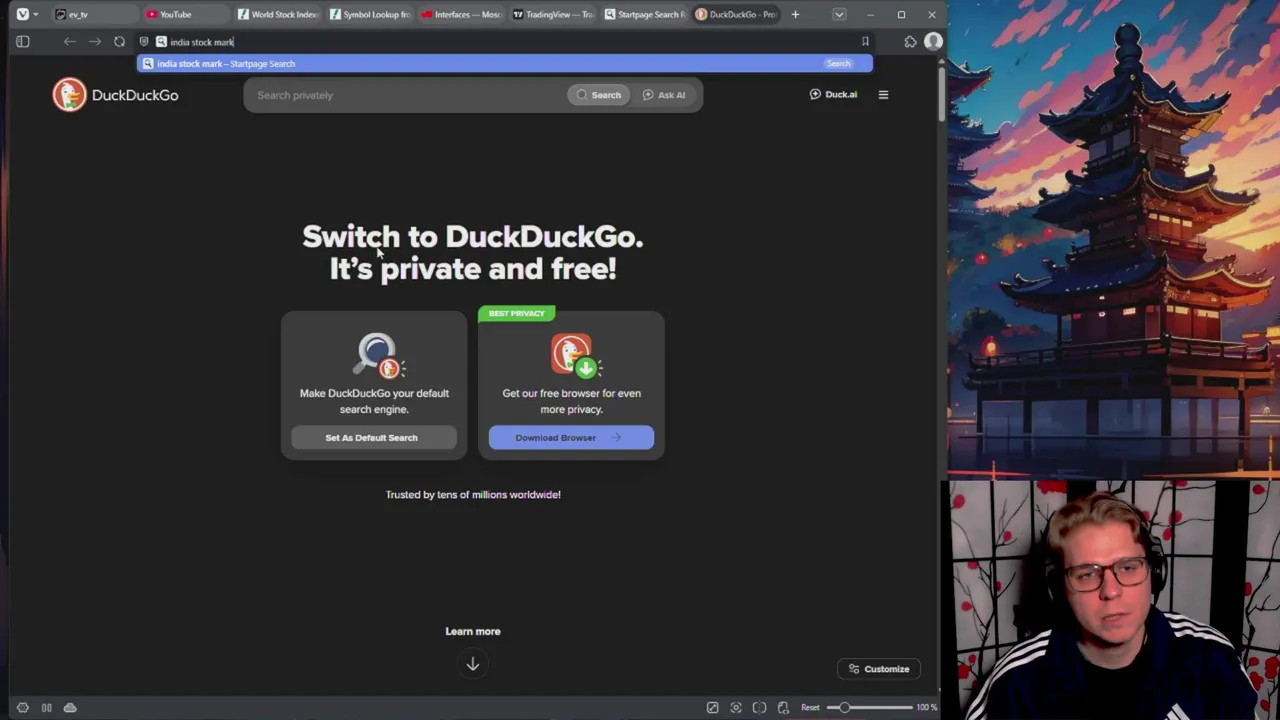Click the Ask AI button

point(664,95)
